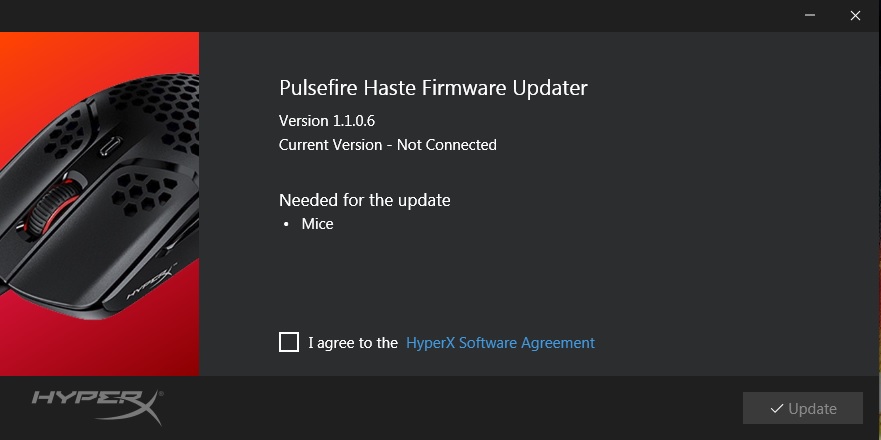Select the Mice list item
881x440 pixels.
[x=317, y=224]
